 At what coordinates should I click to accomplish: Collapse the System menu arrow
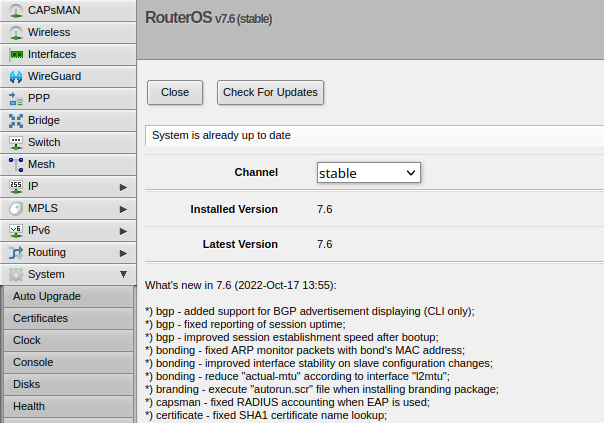pyautogui.click(x=123, y=274)
